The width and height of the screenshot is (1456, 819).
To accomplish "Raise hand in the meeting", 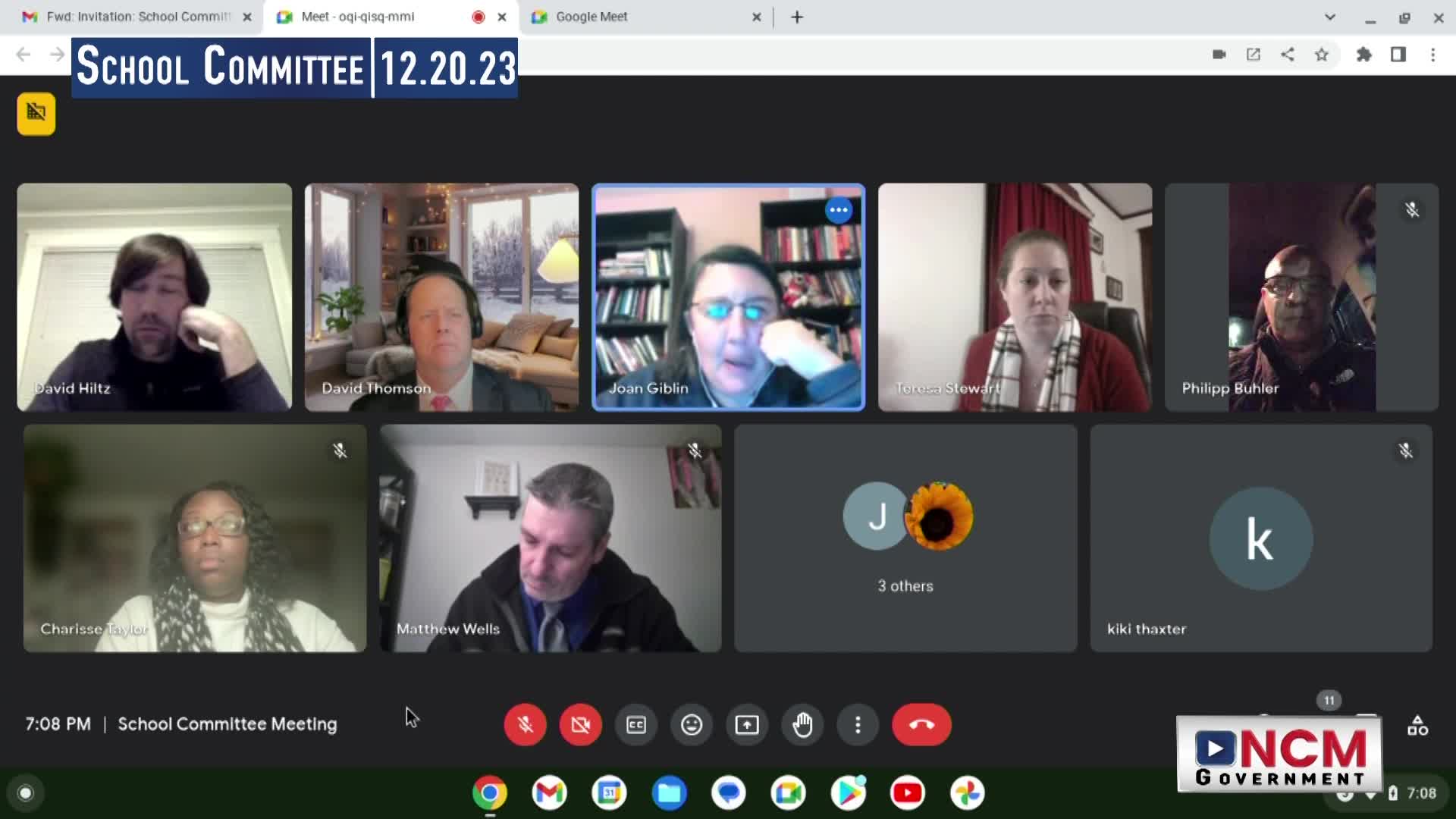I will (802, 725).
